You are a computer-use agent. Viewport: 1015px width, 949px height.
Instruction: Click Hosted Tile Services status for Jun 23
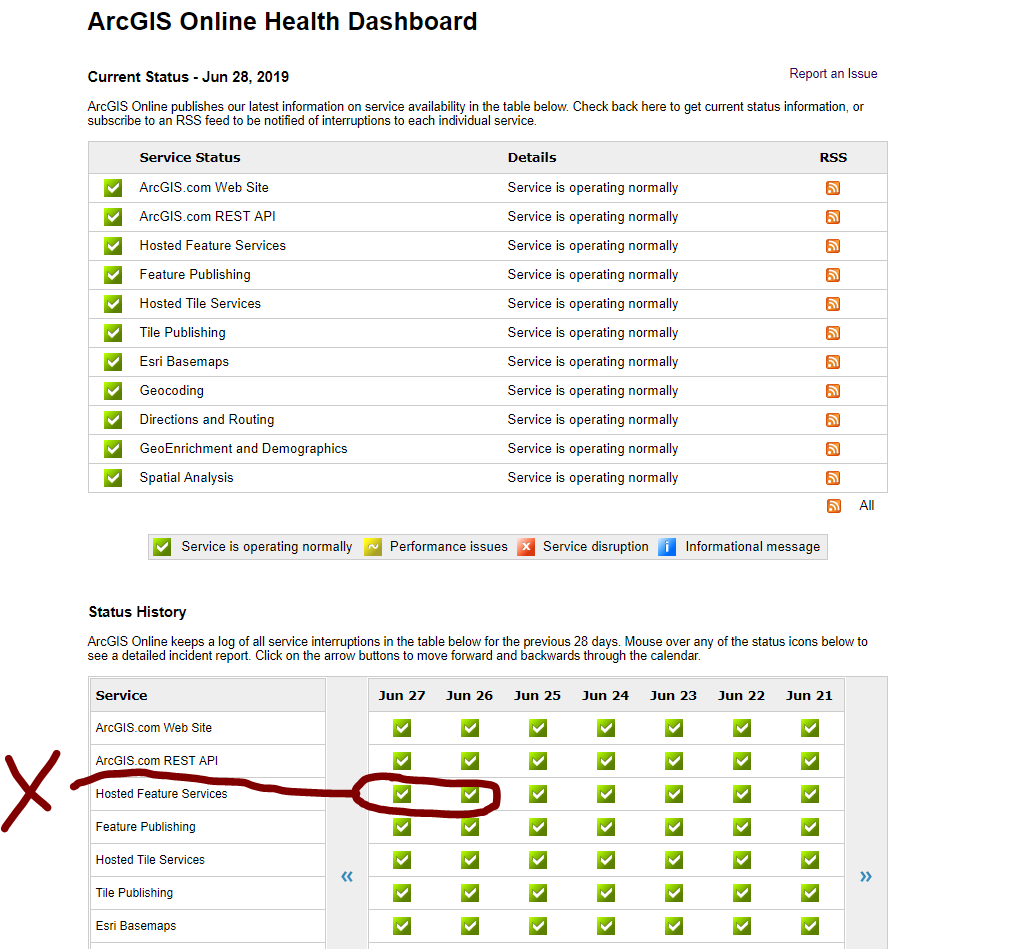pyautogui.click(x=674, y=860)
